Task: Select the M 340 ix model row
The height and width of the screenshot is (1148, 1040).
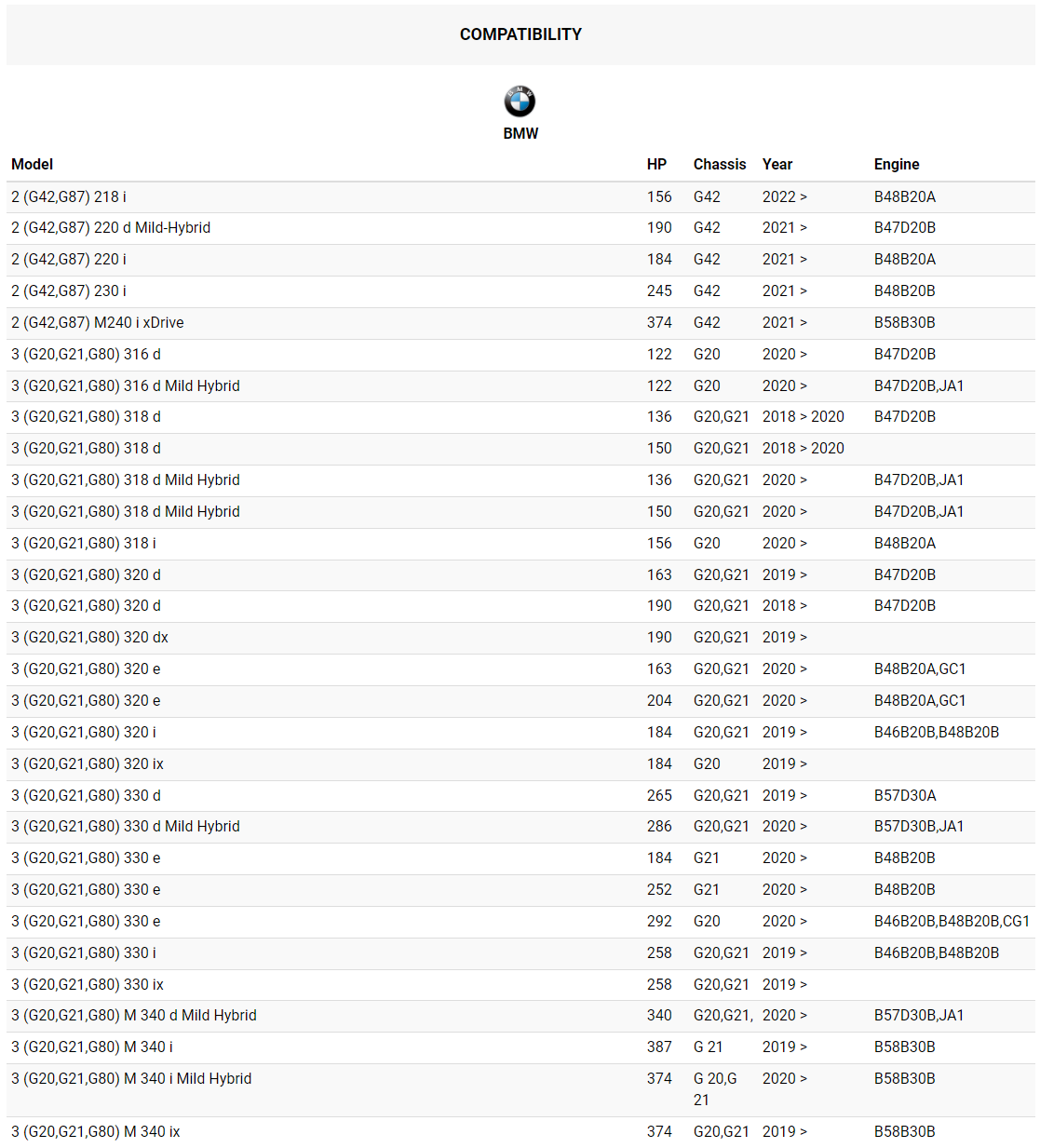Action: coord(520,1131)
